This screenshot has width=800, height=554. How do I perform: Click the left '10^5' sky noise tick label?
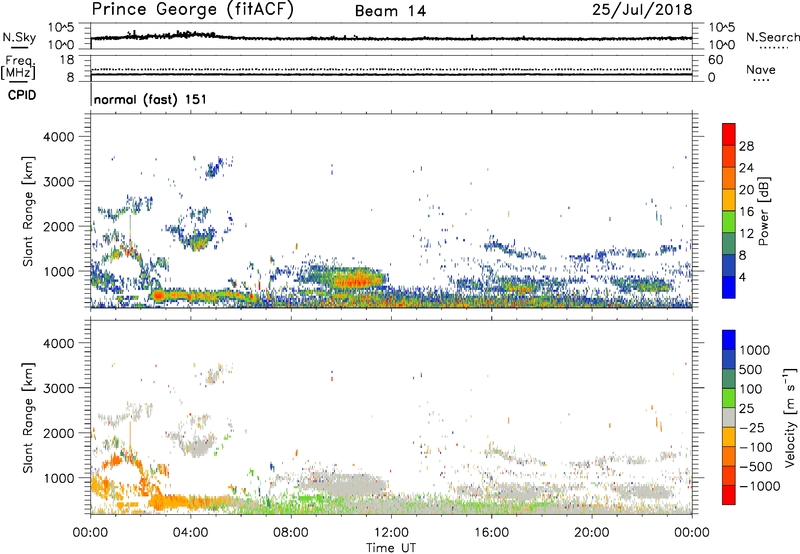pos(62,28)
